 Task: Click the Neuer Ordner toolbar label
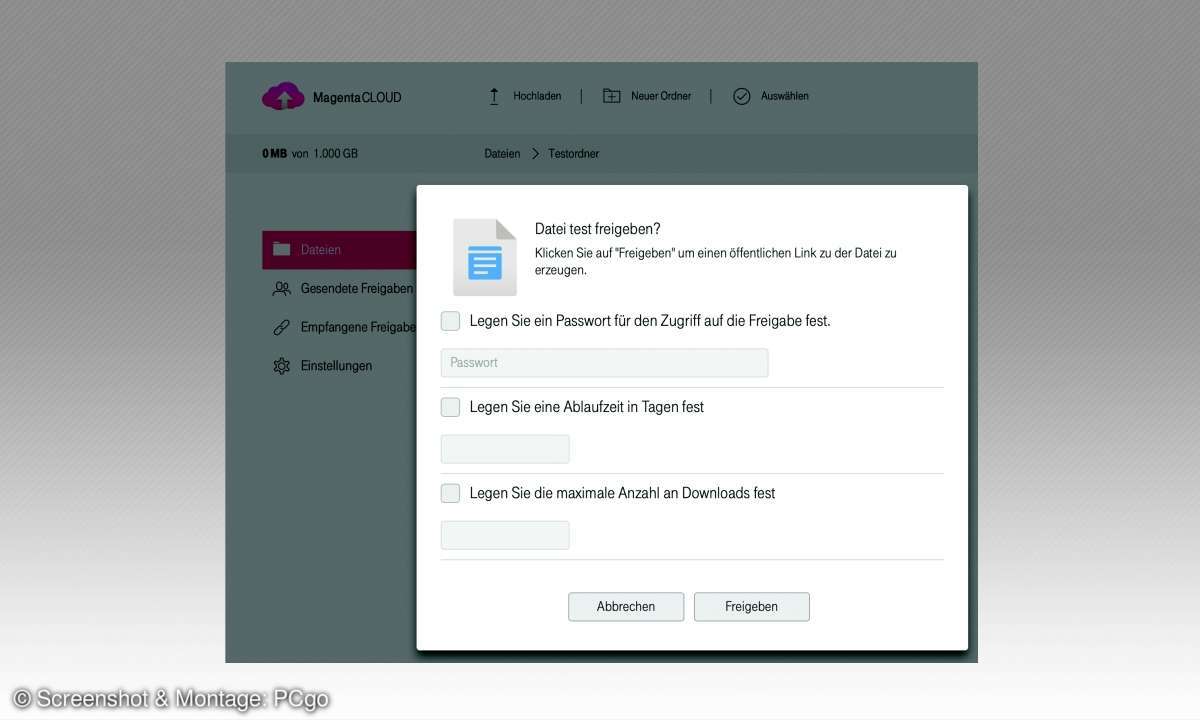[x=661, y=96]
